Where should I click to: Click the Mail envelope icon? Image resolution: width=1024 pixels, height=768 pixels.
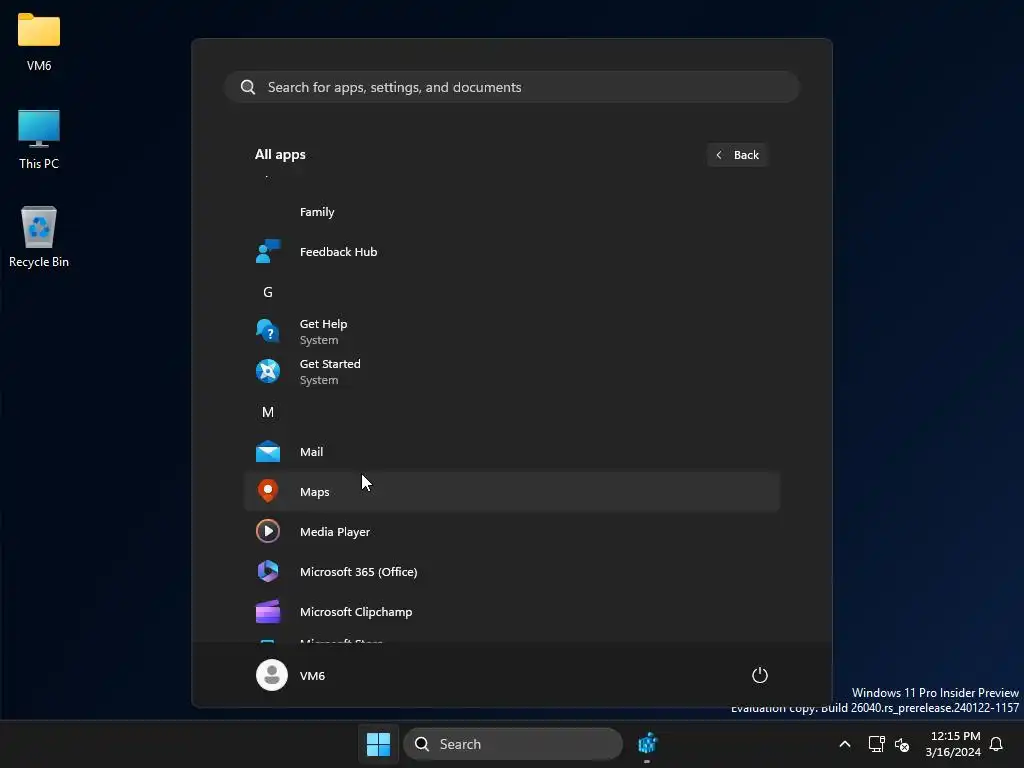pos(268,452)
